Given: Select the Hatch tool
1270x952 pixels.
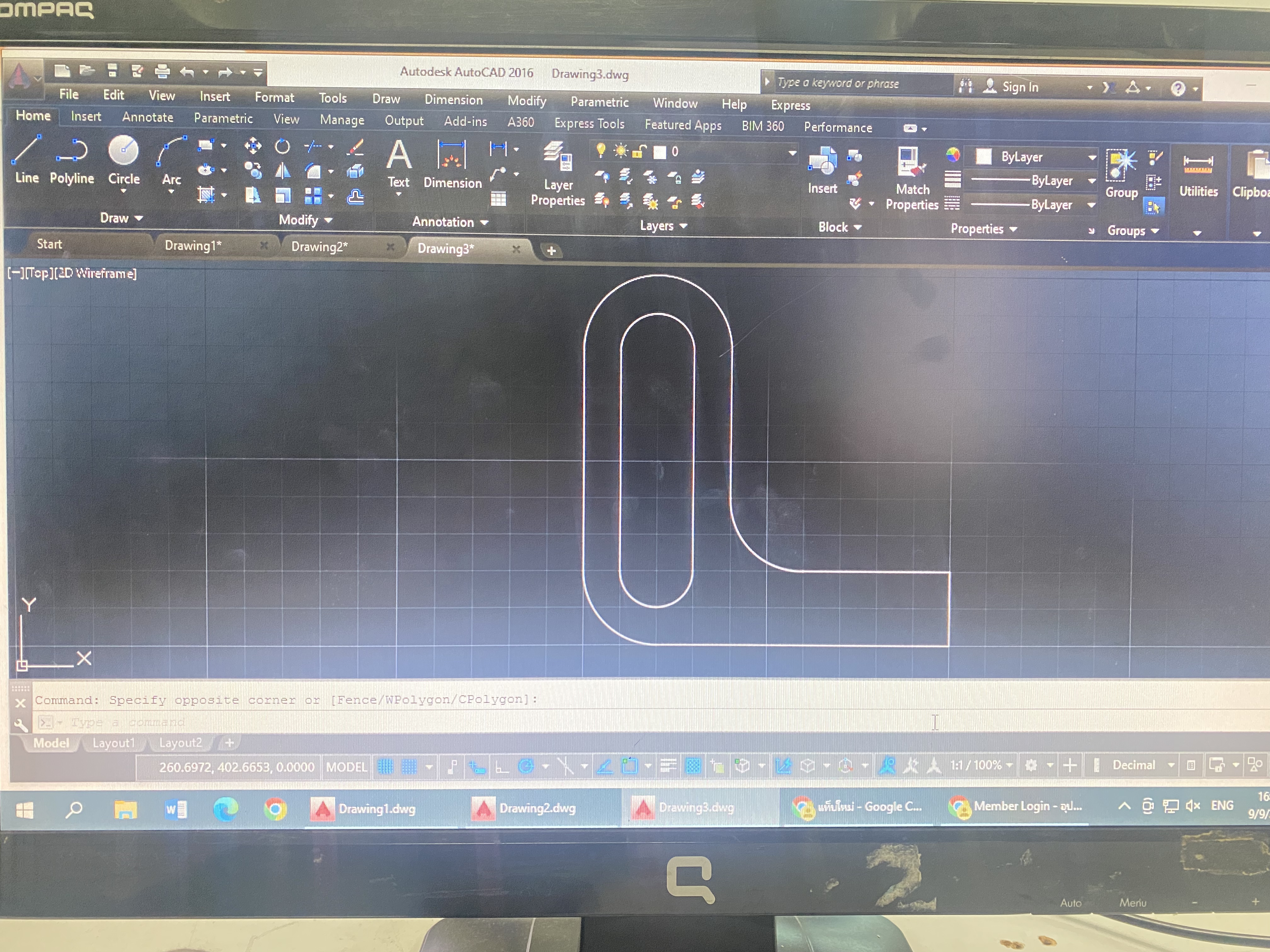Looking at the screenshot, I should click(x=206, y=195).
